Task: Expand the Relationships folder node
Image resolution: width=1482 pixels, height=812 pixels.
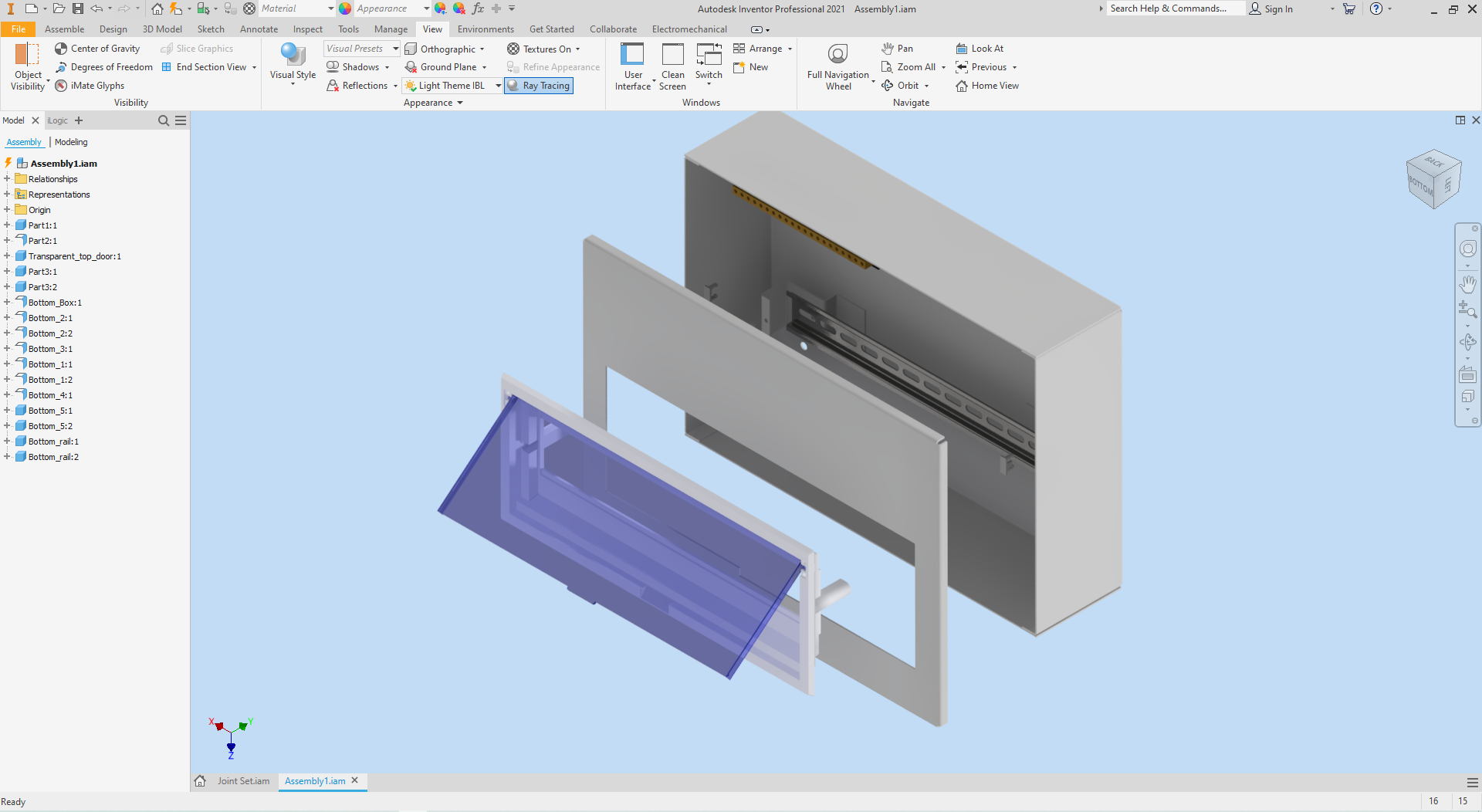Action: [x=7, y=179]
